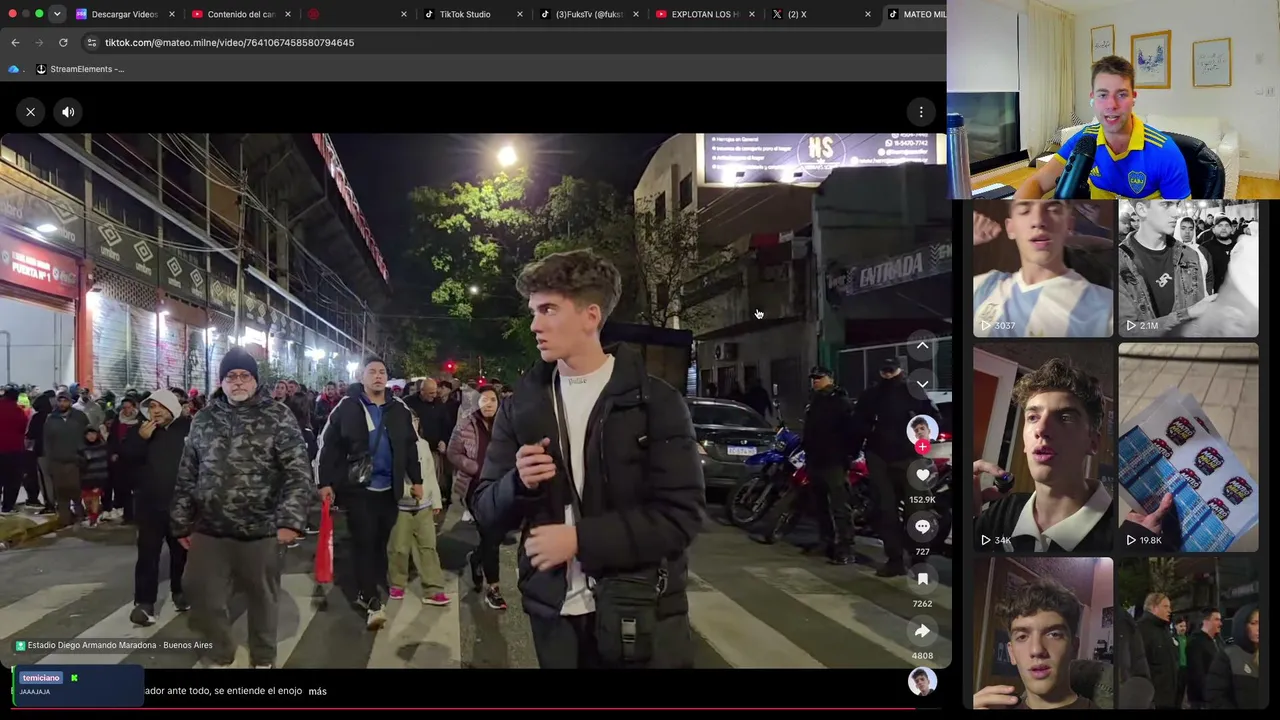The image size is (1280, 720).
Task: Close the 'Descargar Videos' tab
Action: coord(172,14)
